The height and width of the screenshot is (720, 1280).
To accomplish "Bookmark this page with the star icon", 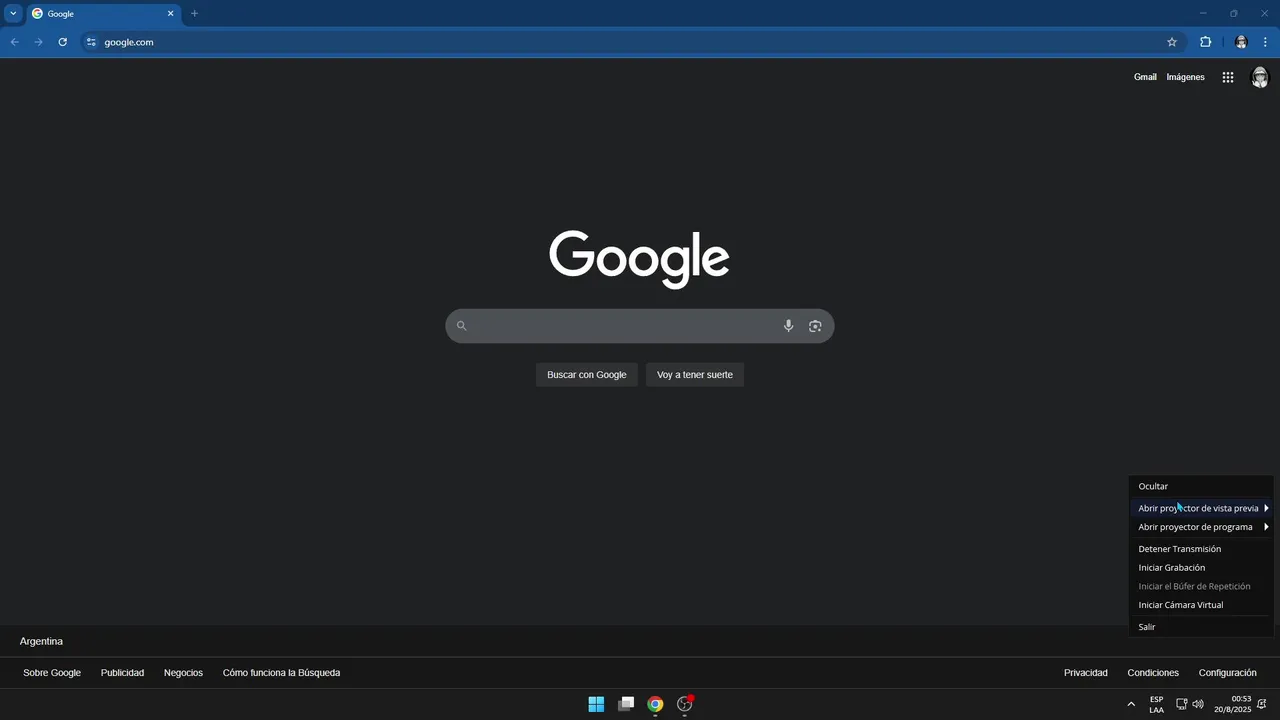I will point(1172,42).
